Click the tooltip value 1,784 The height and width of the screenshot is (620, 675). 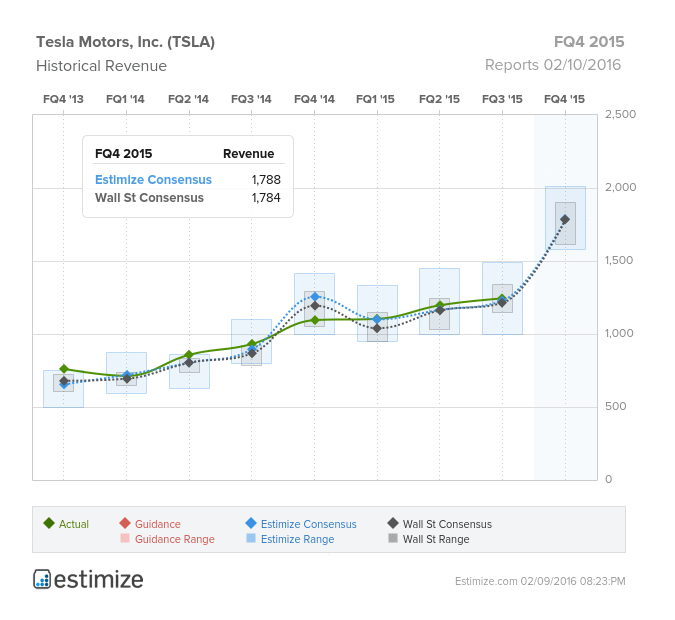pos(266,198)
